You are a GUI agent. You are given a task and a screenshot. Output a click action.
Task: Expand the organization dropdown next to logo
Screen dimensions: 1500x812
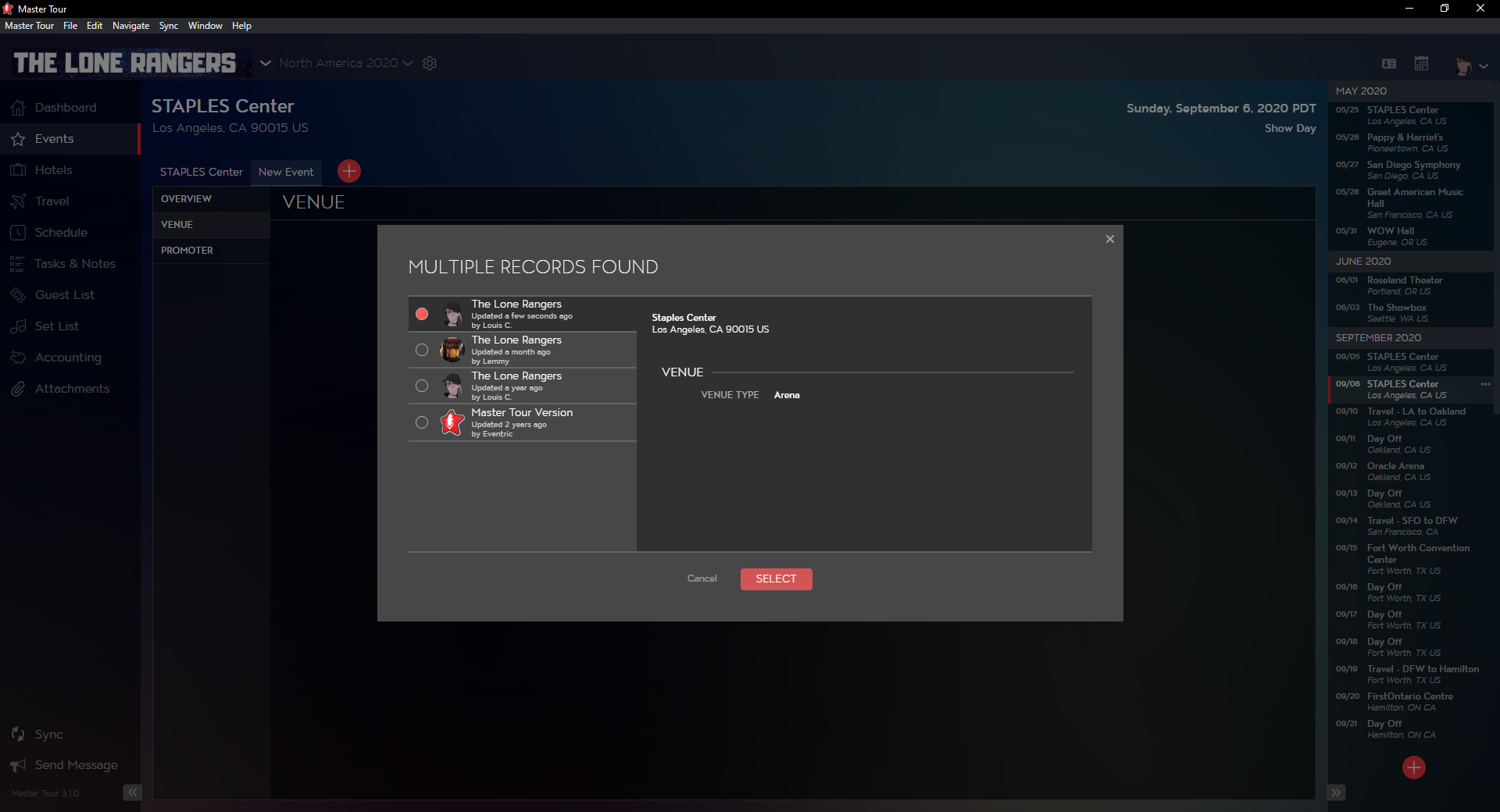pyautogui.click(x=266, y=63)
